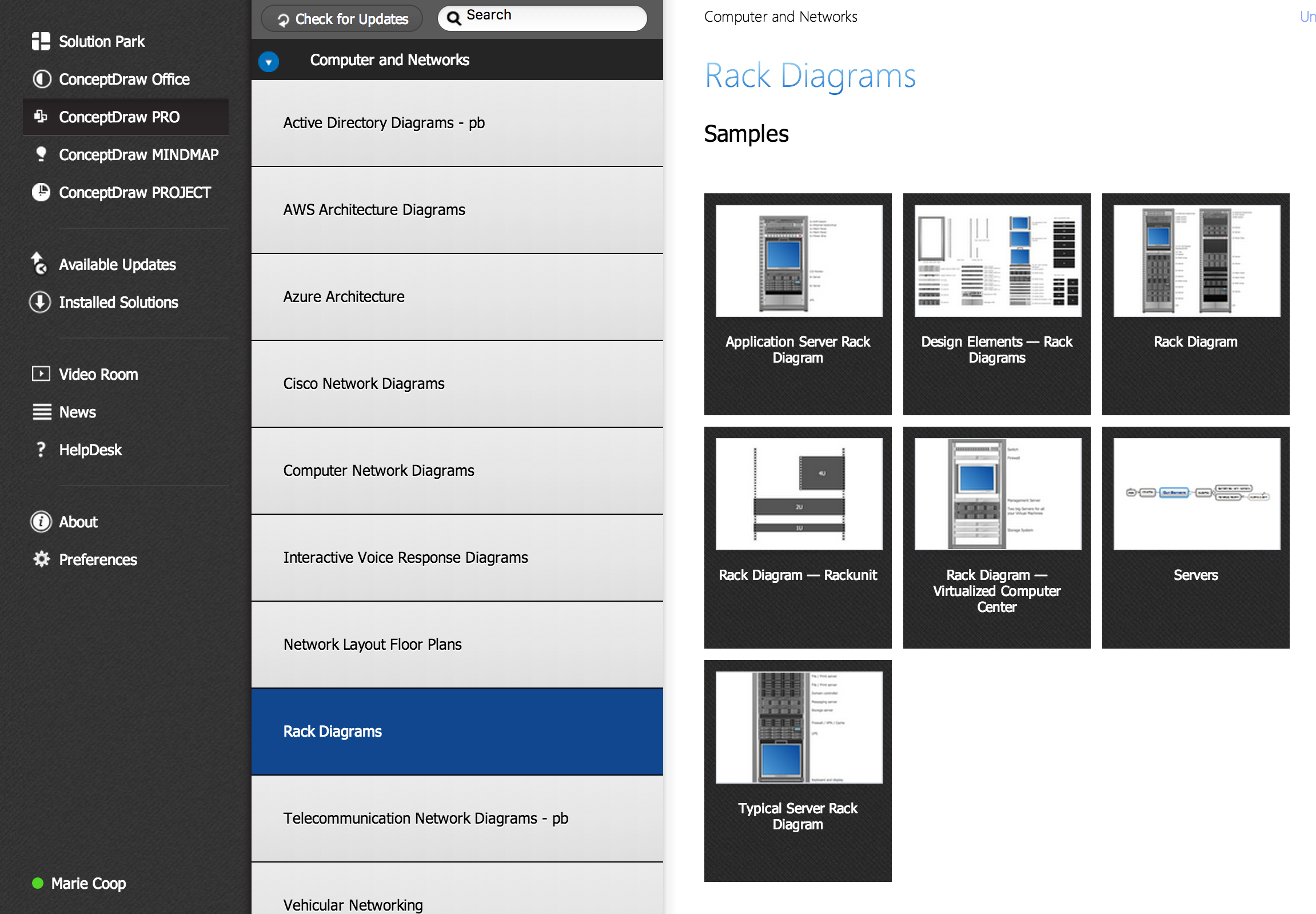Click the Installed Solutions link
Screen dimensions: 1316x914
118,301
